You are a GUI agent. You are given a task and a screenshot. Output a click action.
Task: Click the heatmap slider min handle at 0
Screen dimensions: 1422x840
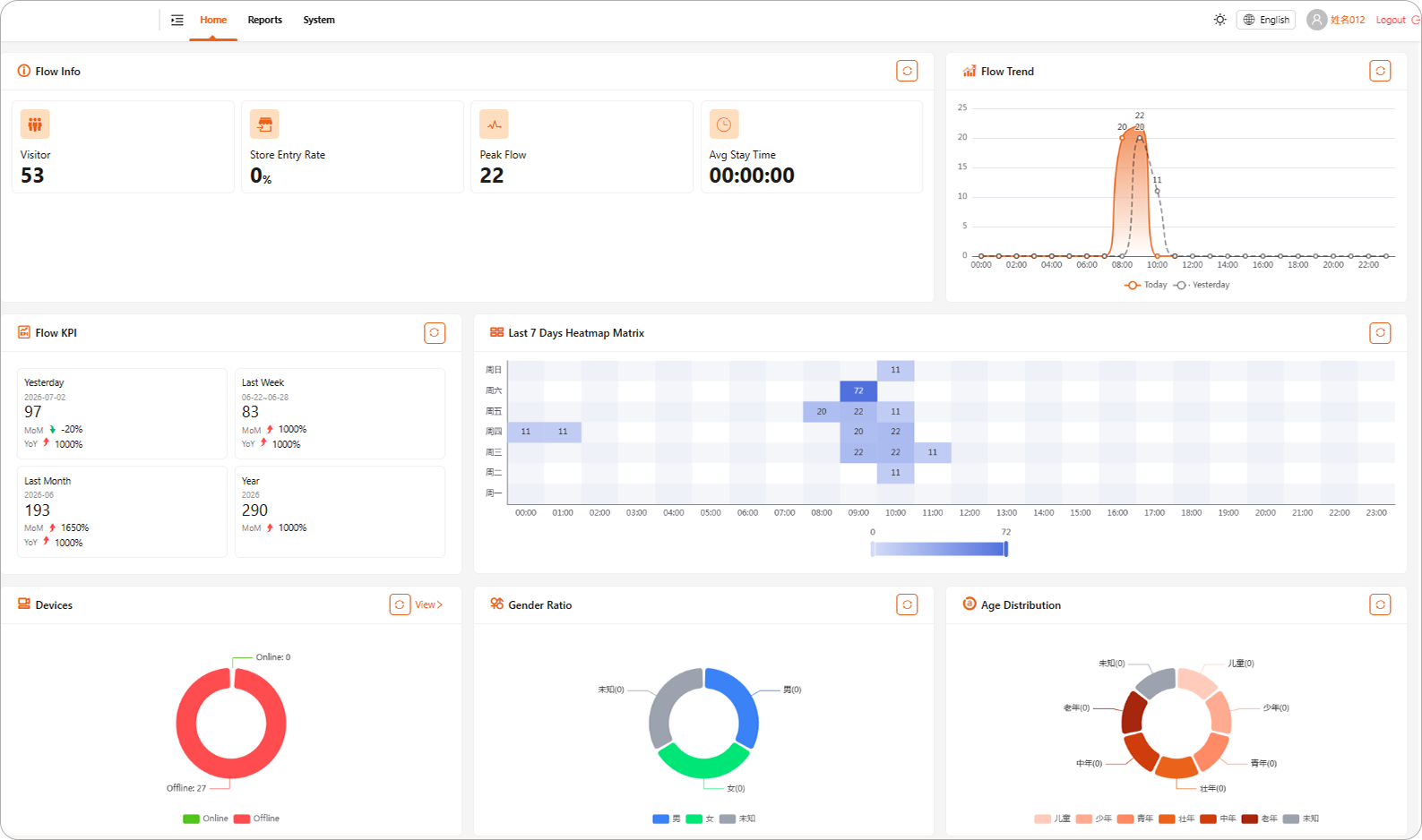point(872,549)
